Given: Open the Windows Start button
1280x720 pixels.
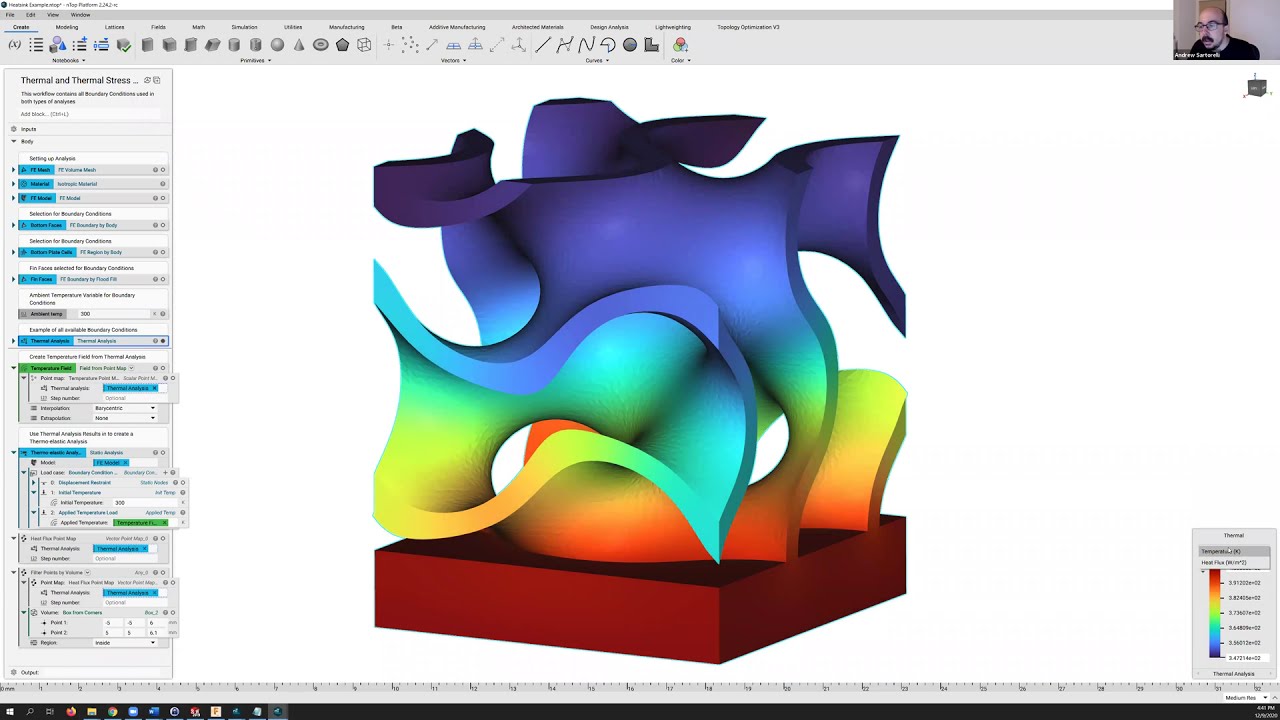Looking at the screenshot, I should coord(8,712).
